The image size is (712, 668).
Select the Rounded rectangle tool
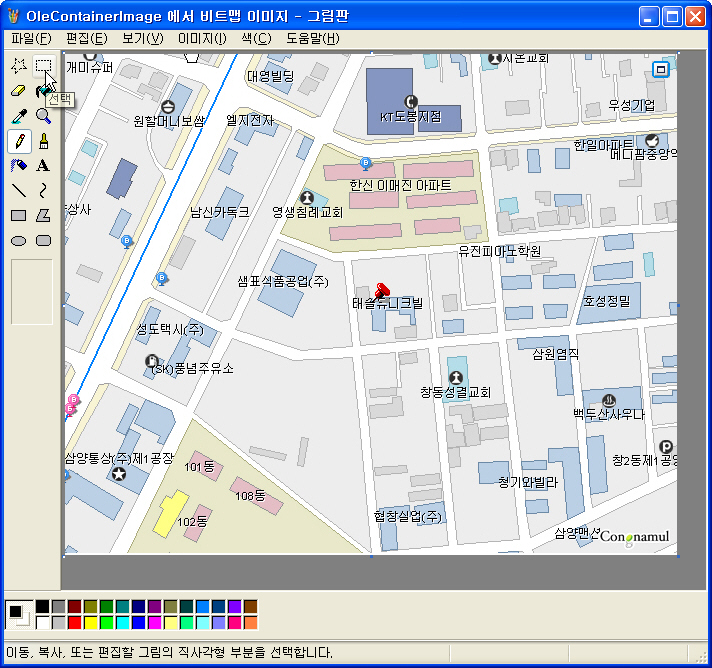pyautogui.click(x=44, y=240)
